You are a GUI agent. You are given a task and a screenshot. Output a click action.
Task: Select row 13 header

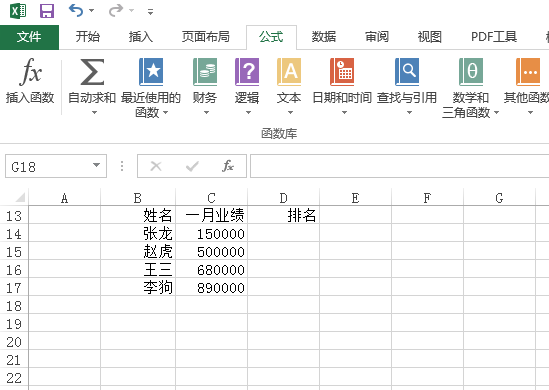pyautogui.click(x=14, y=216)
